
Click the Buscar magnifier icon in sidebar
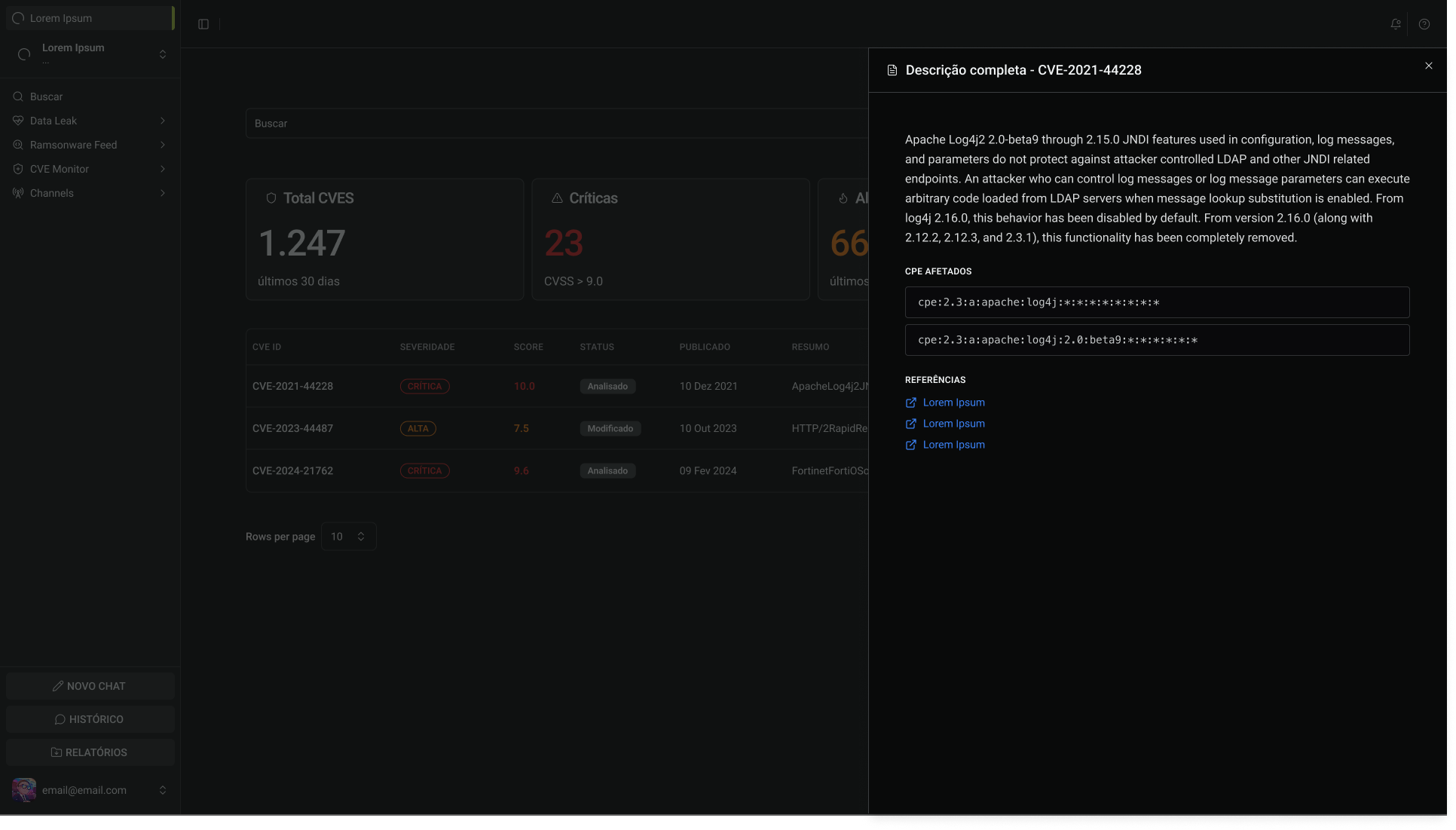pos(18,96)
